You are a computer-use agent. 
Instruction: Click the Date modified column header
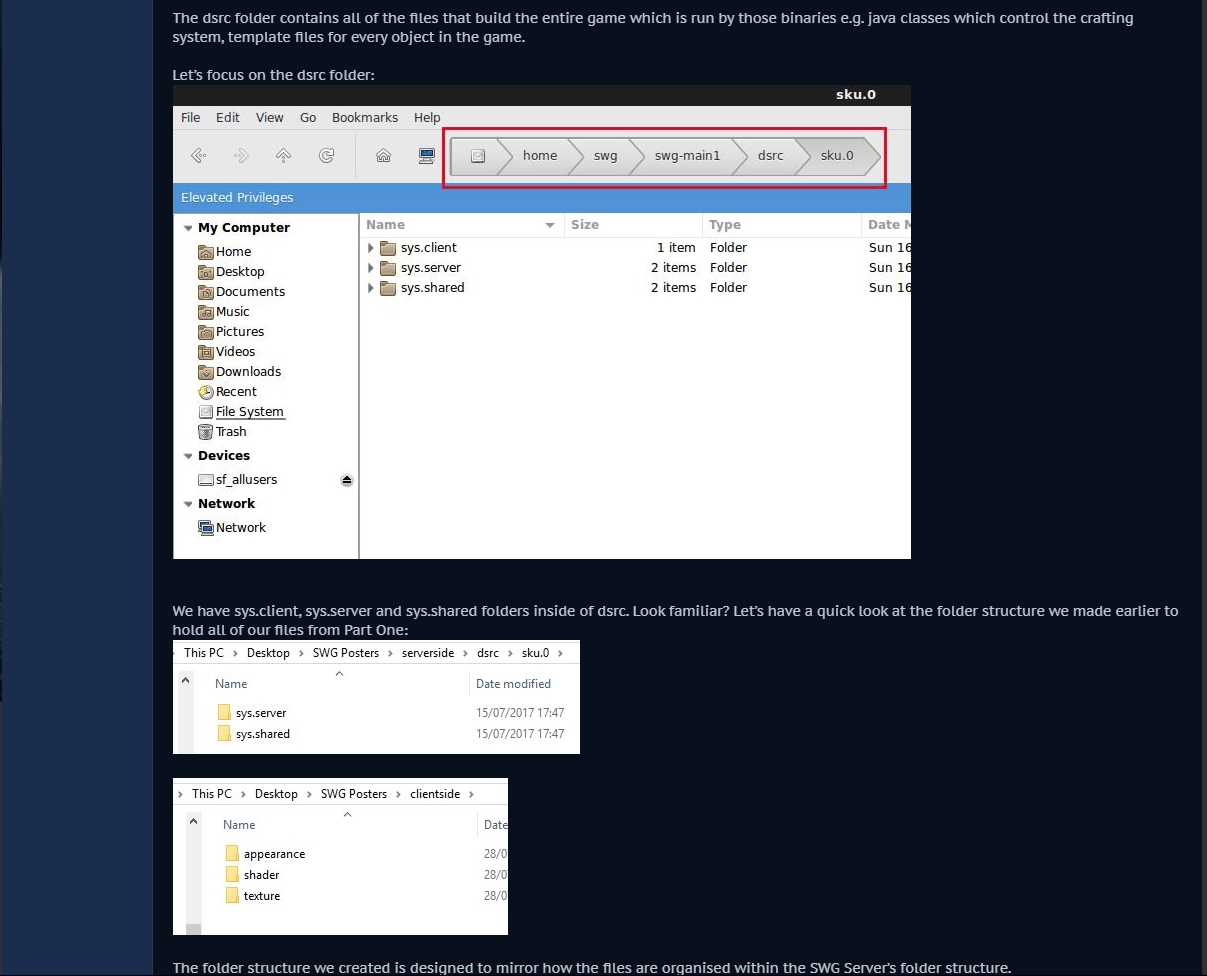click(x=513, y=684)
